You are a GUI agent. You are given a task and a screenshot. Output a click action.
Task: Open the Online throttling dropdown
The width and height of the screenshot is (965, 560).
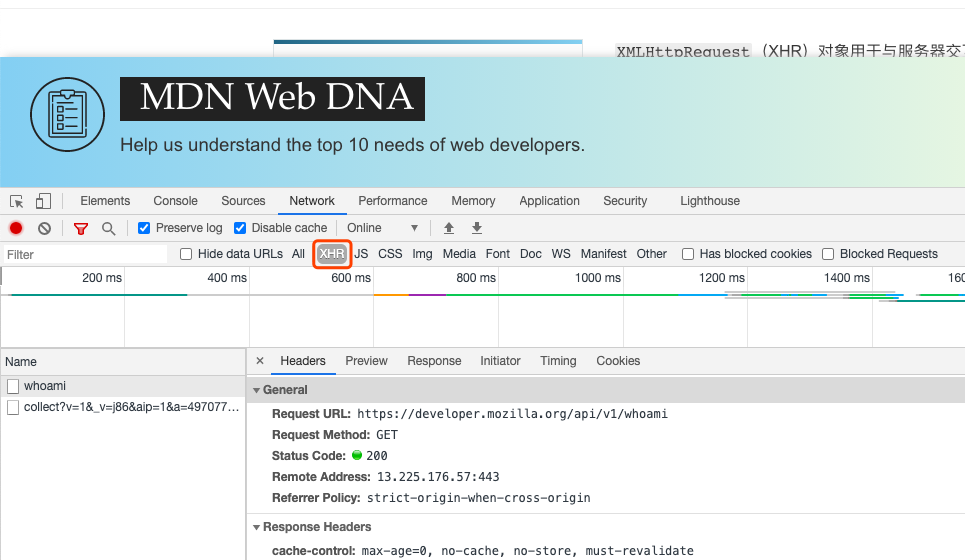point(383,228)
